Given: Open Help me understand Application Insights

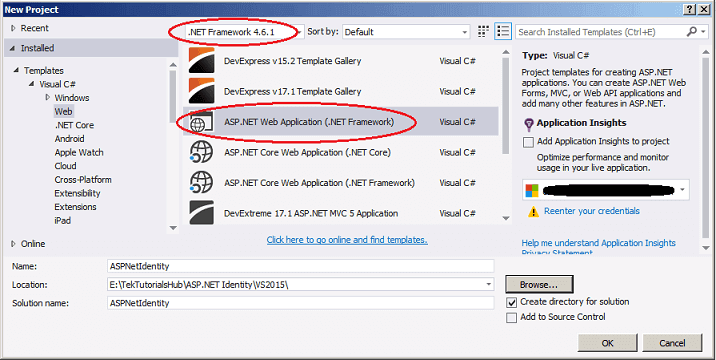Looking at the screenshot, I should coord(599,243).
